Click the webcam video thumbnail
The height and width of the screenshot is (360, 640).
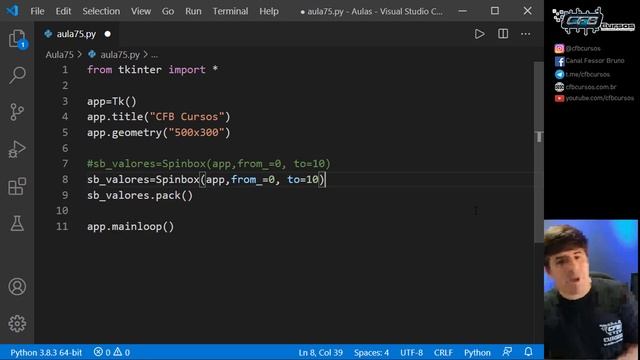pyautogui.click(x=591, y=289)
